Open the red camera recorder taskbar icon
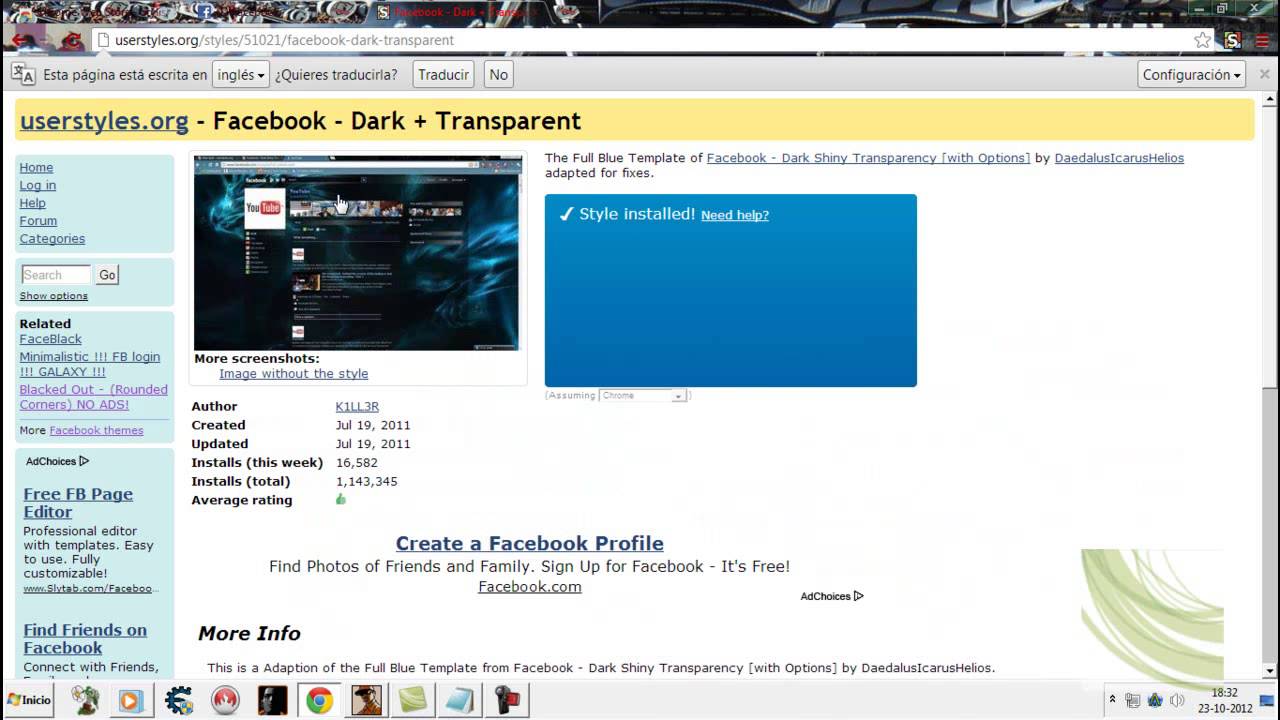Image resolution: width=1280 pixels, height=720 pixels. click(x=507, y=701)
